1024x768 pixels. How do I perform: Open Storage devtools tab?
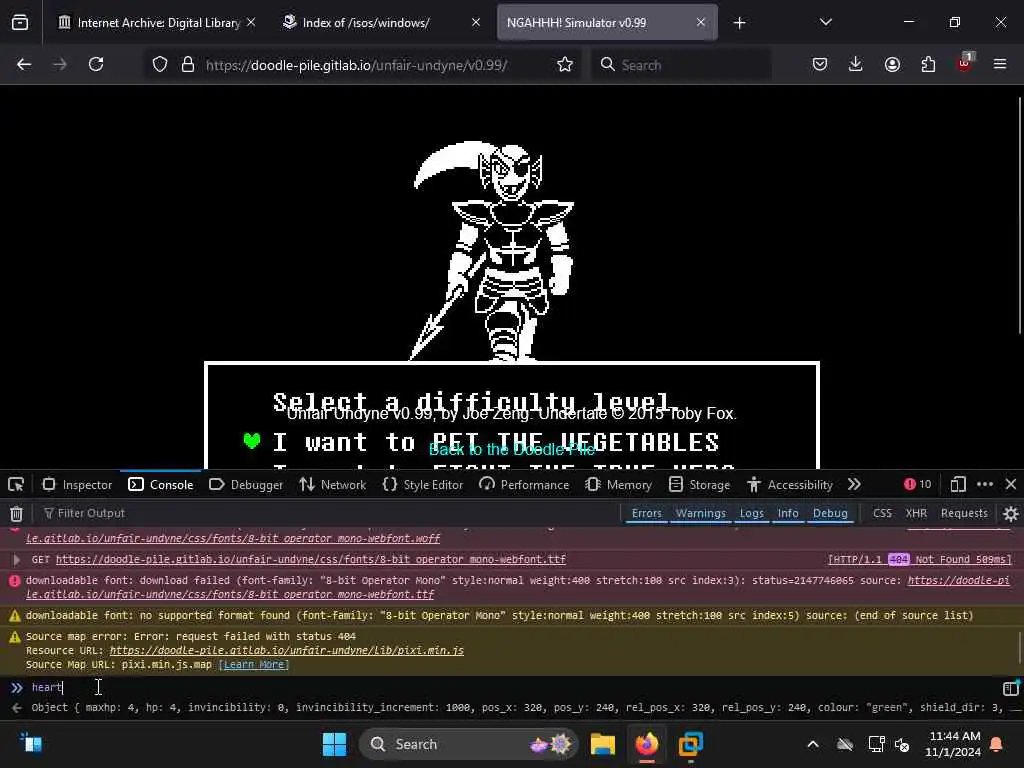[699, 485]
